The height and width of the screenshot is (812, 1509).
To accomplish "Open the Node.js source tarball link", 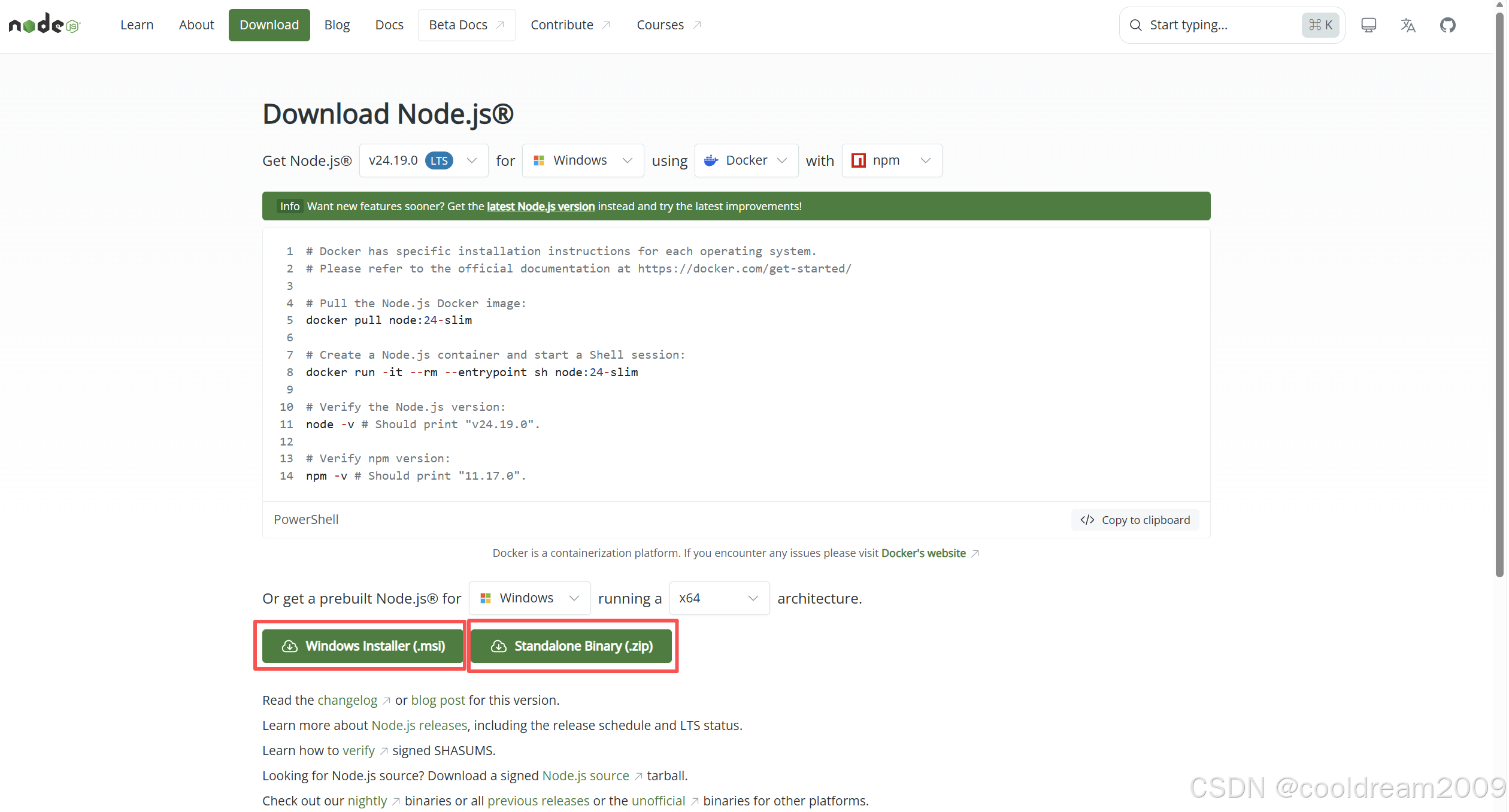I will click(586, 776).
